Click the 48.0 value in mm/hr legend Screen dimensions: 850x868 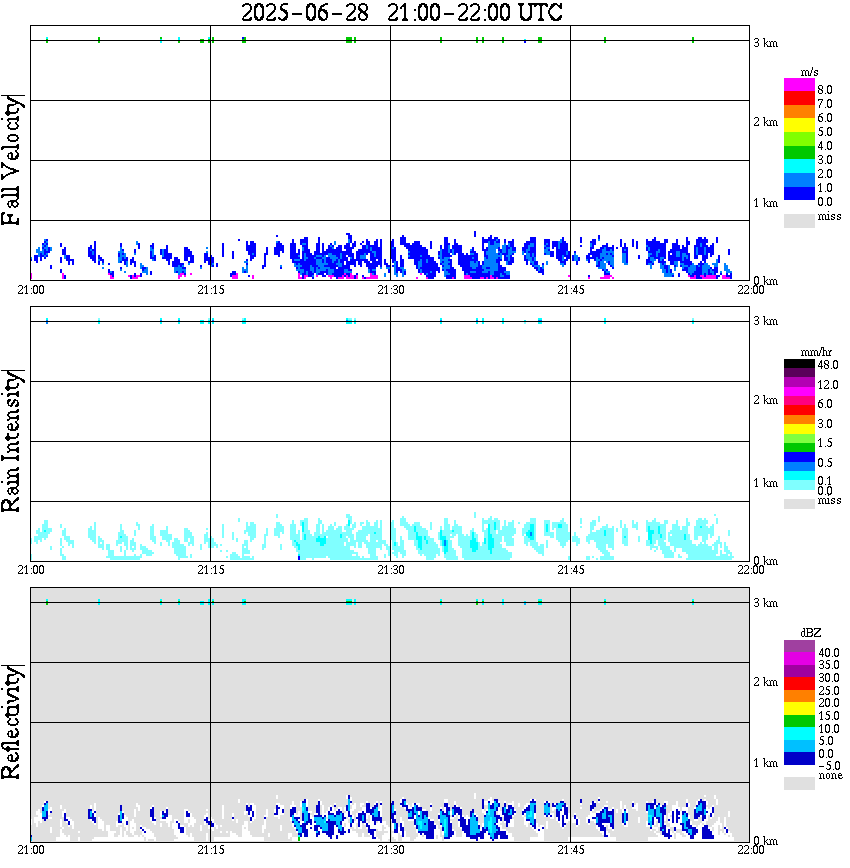tap(828, 365)
